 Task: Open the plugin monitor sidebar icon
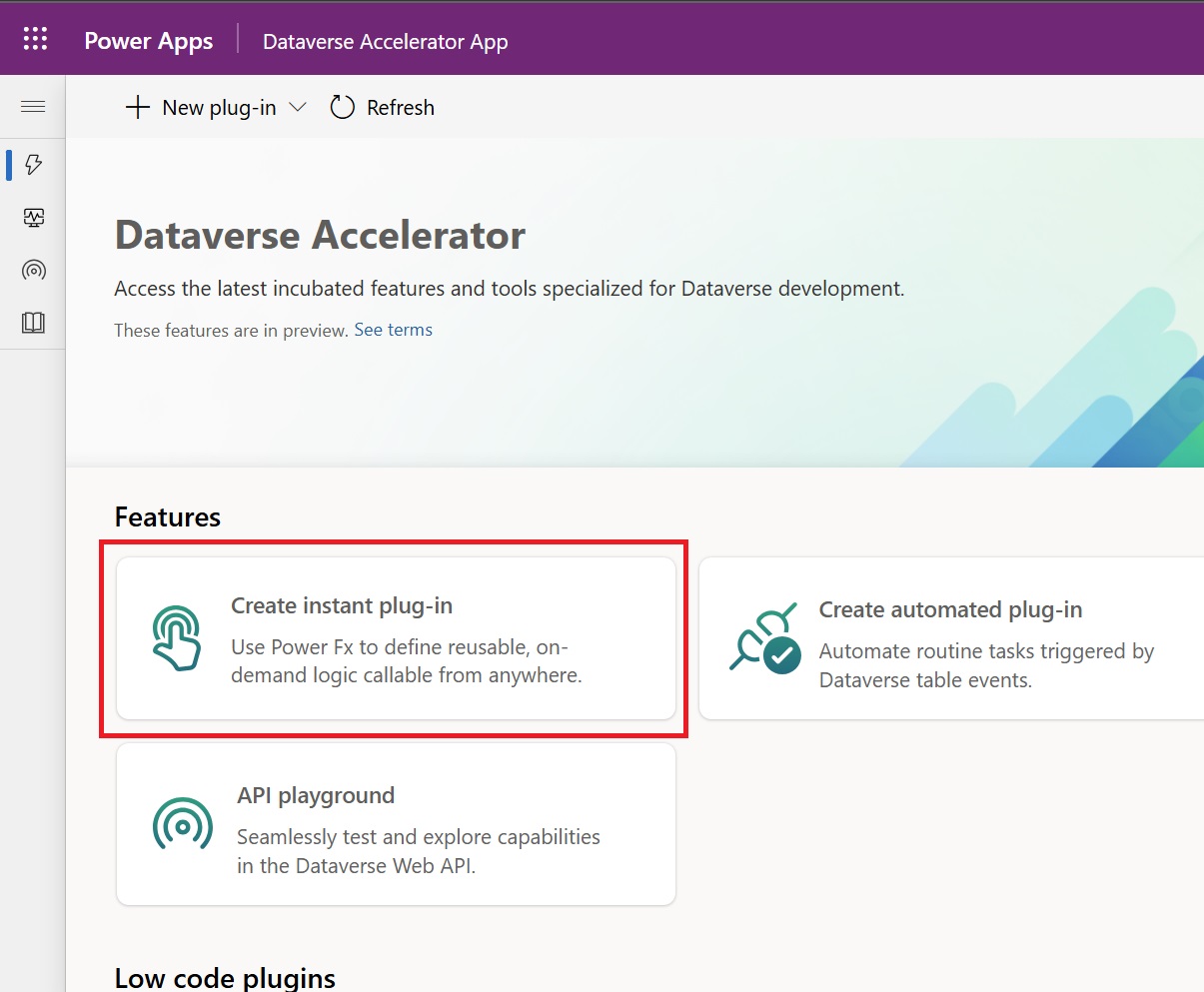(33, 218)
